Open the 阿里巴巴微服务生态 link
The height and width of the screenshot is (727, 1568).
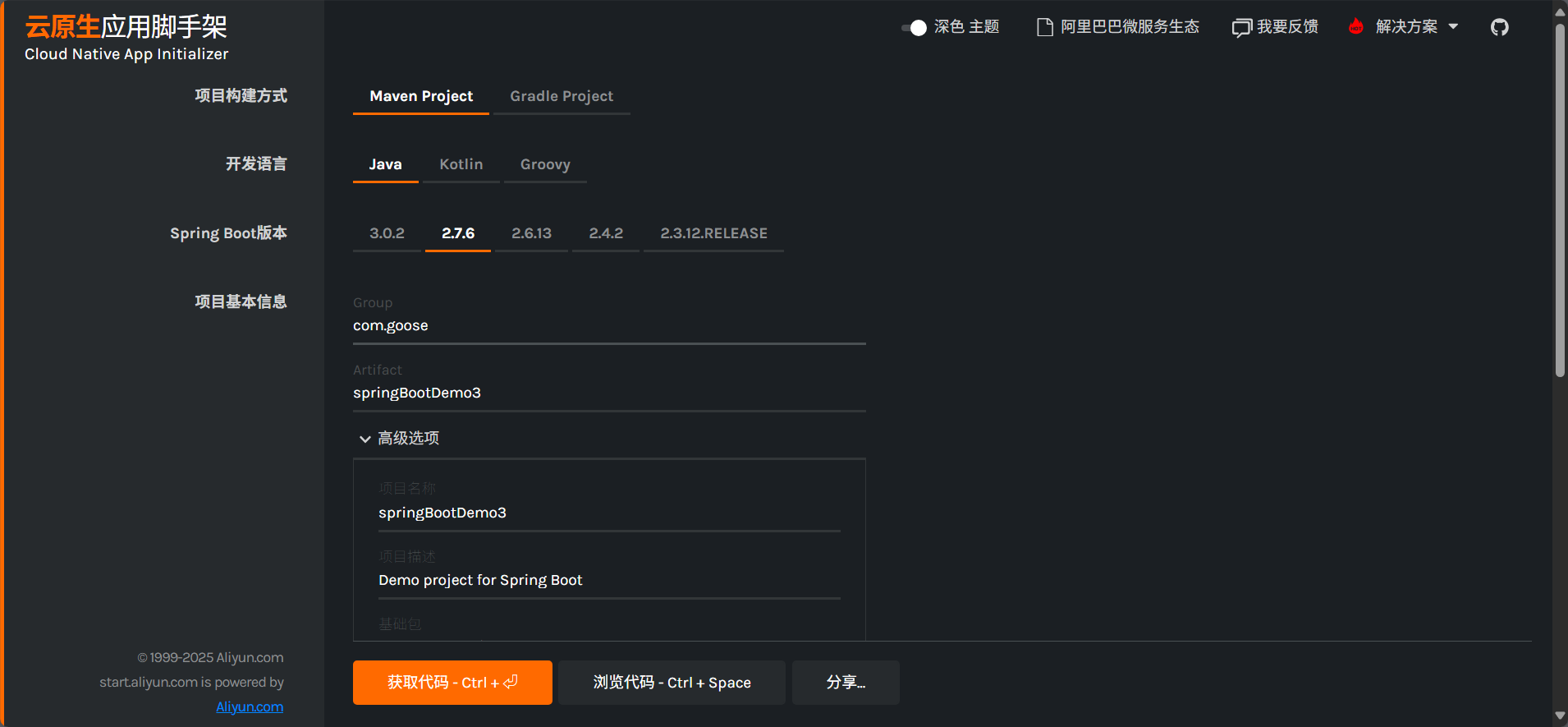pyautogui.click(x=1130, y=27)
